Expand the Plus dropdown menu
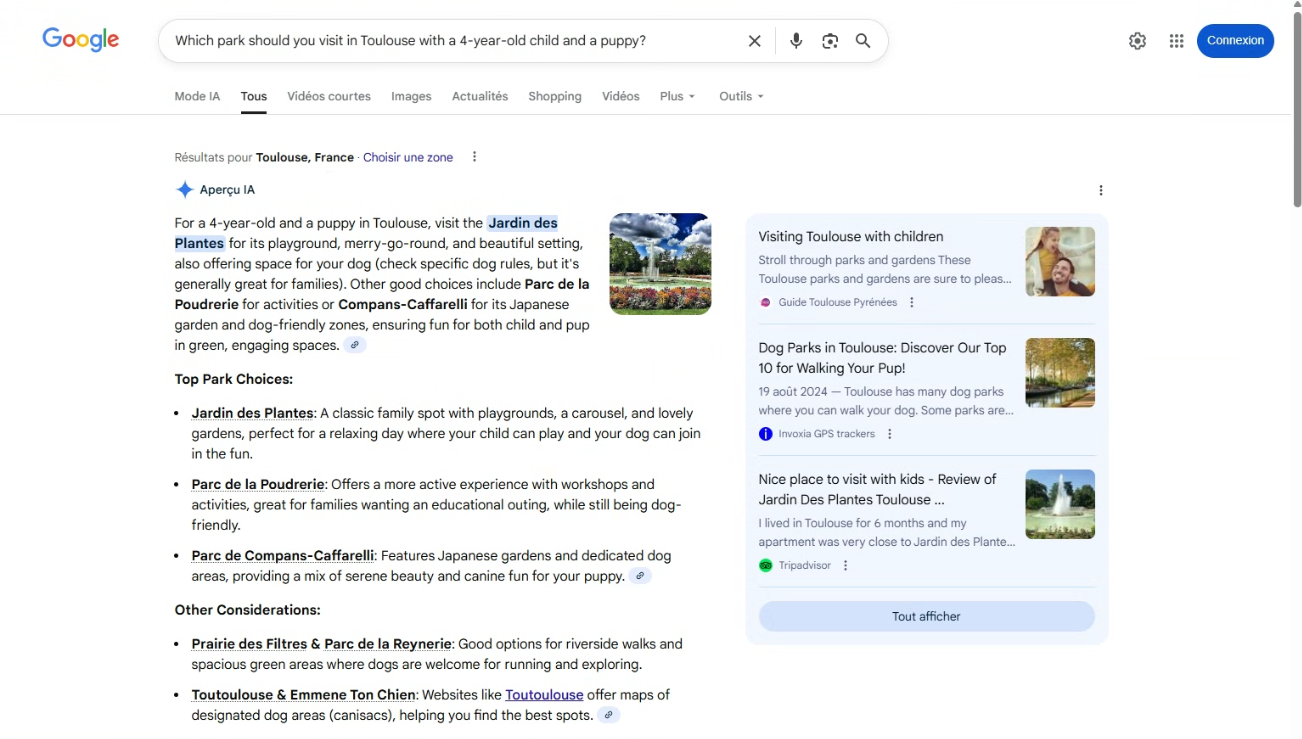This screenshot has width=1302, height=739. [x=677, y=96]
